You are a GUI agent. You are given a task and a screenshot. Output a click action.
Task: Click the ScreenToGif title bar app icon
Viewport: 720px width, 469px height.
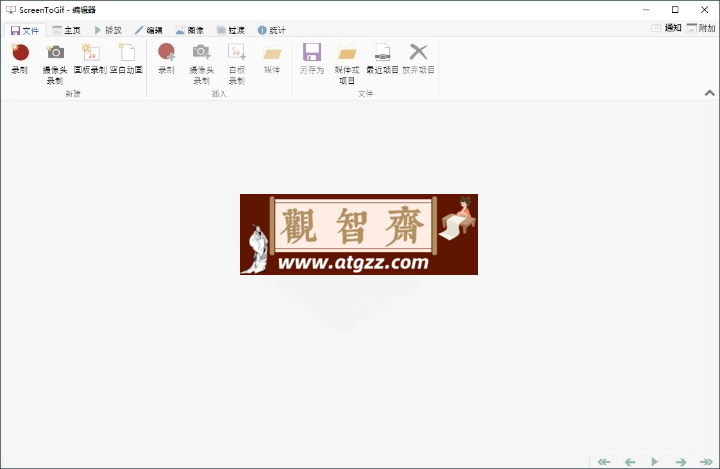click(x=11, y=10)
